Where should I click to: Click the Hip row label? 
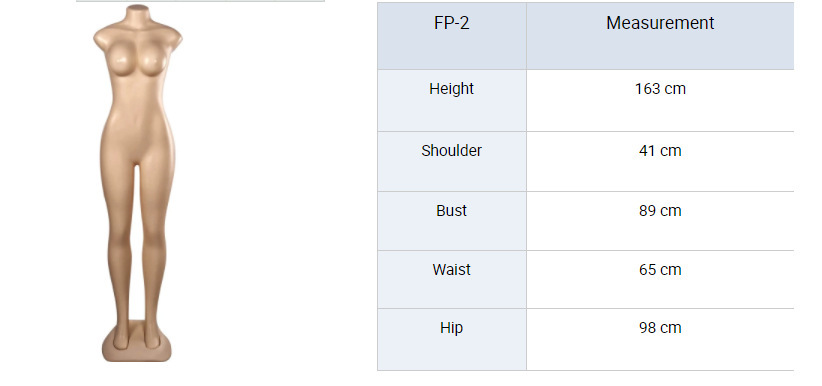point(451,328)
